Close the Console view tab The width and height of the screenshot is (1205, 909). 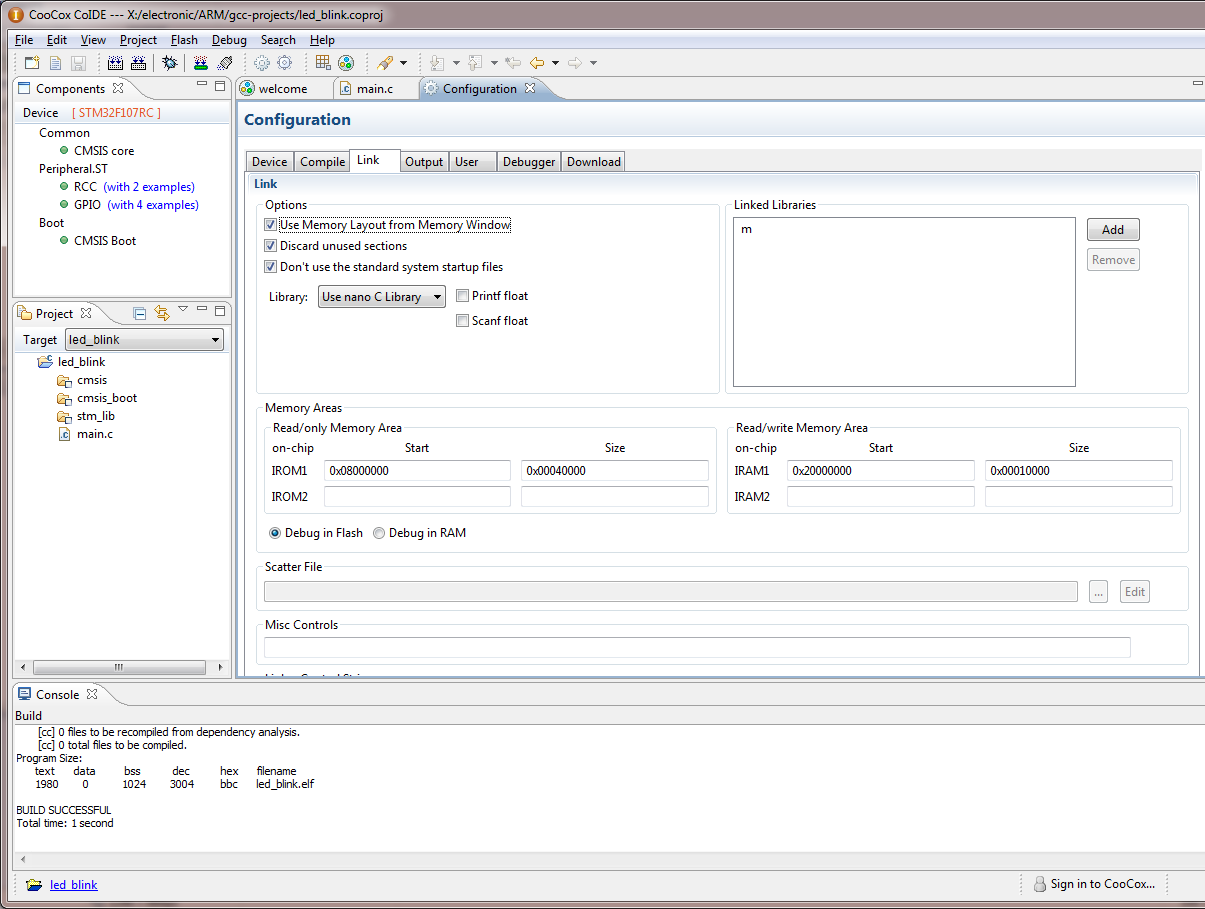(91, 694)
